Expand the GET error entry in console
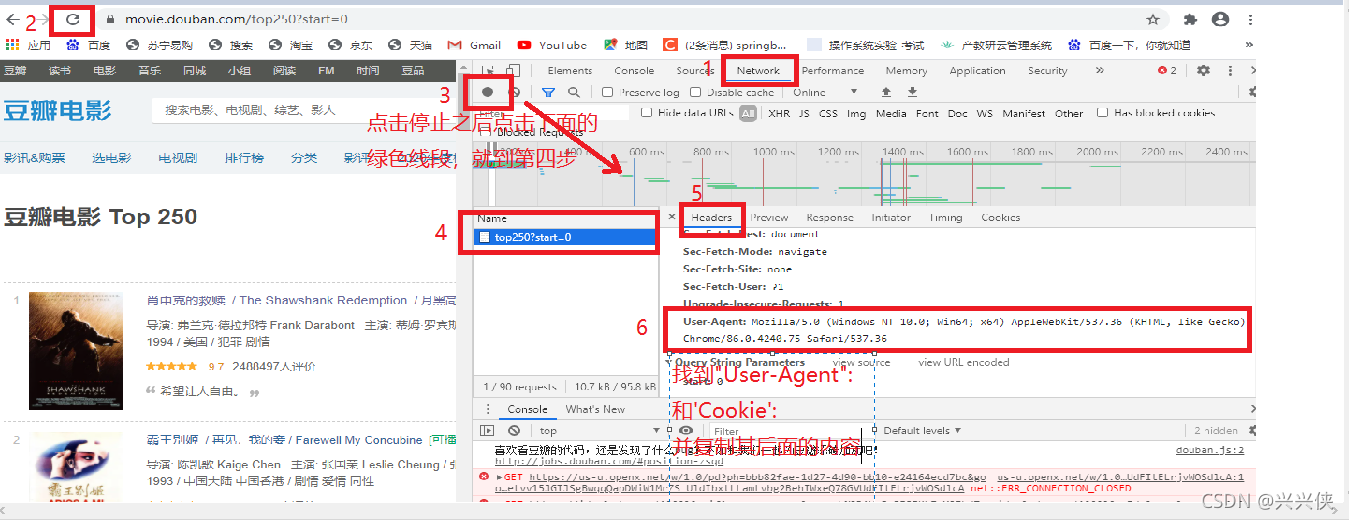The width and height of the screenshot is (1349, 520). click(502, 478)
